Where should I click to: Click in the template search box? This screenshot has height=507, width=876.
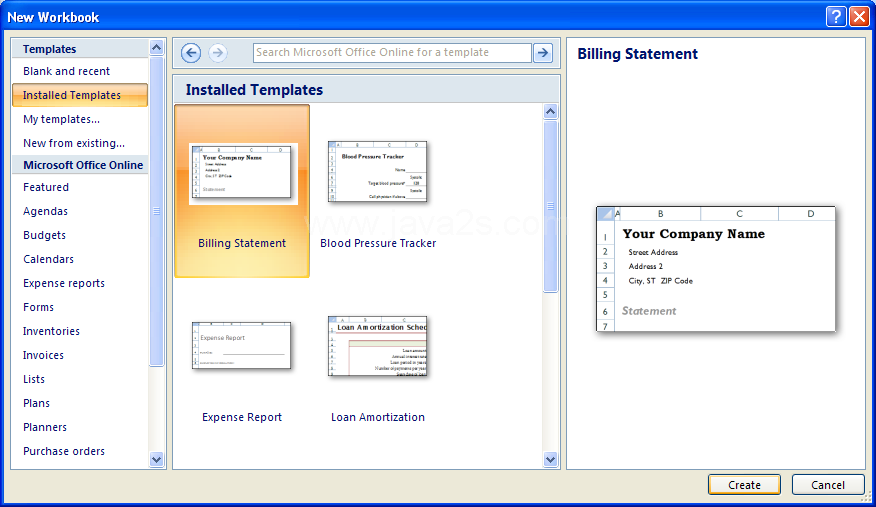coord(392,53)
